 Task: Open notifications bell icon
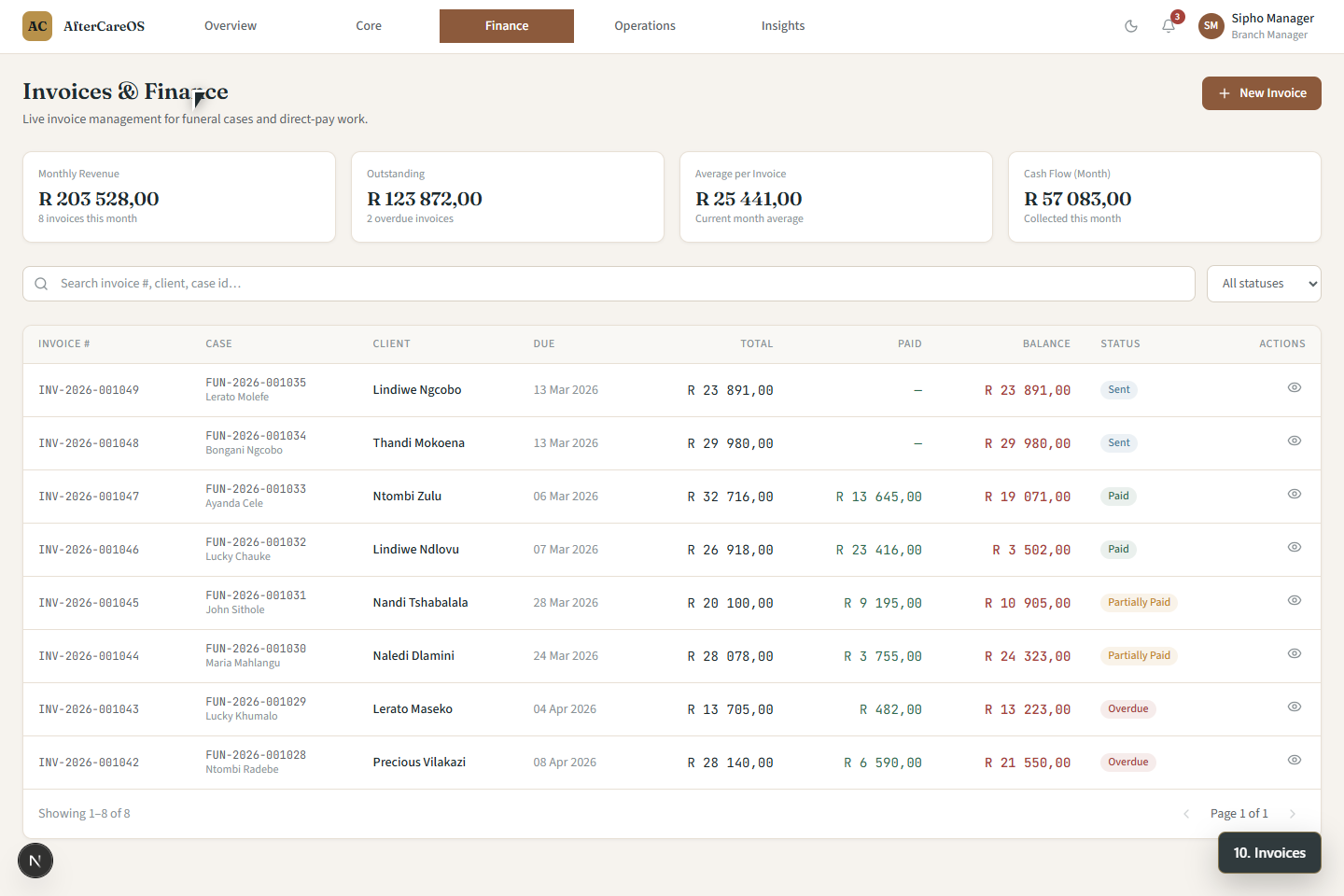click(1169, 26)
